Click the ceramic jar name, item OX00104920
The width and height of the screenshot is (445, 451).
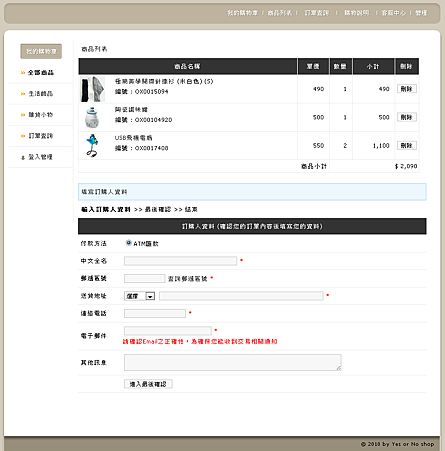click(x=131, y=110)
